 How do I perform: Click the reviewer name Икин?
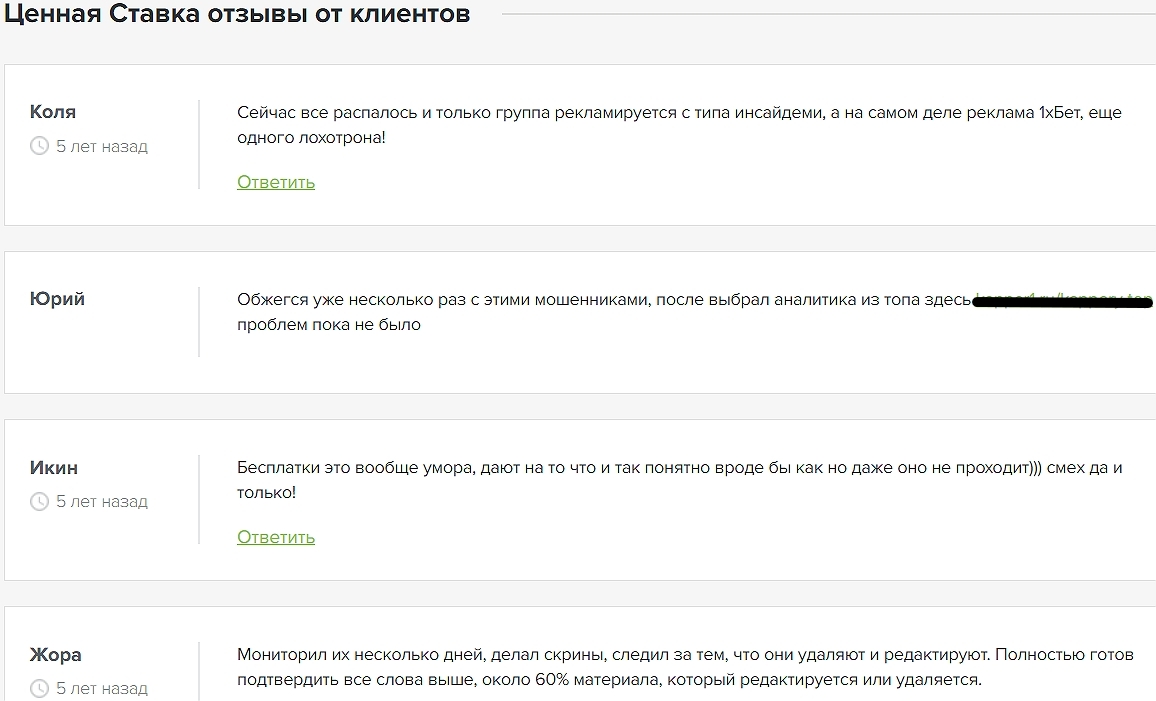pos(54,467)
